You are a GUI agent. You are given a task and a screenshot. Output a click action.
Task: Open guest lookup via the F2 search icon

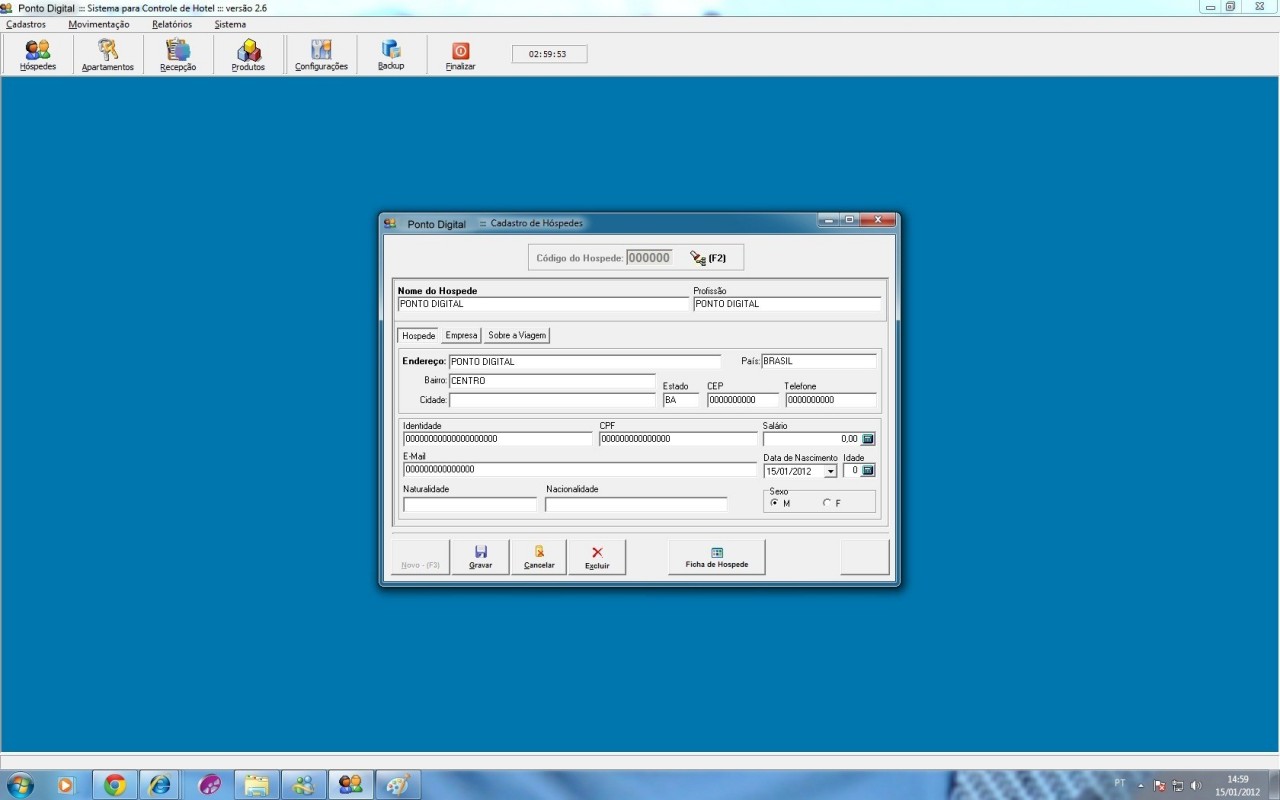tap(697, 256)
